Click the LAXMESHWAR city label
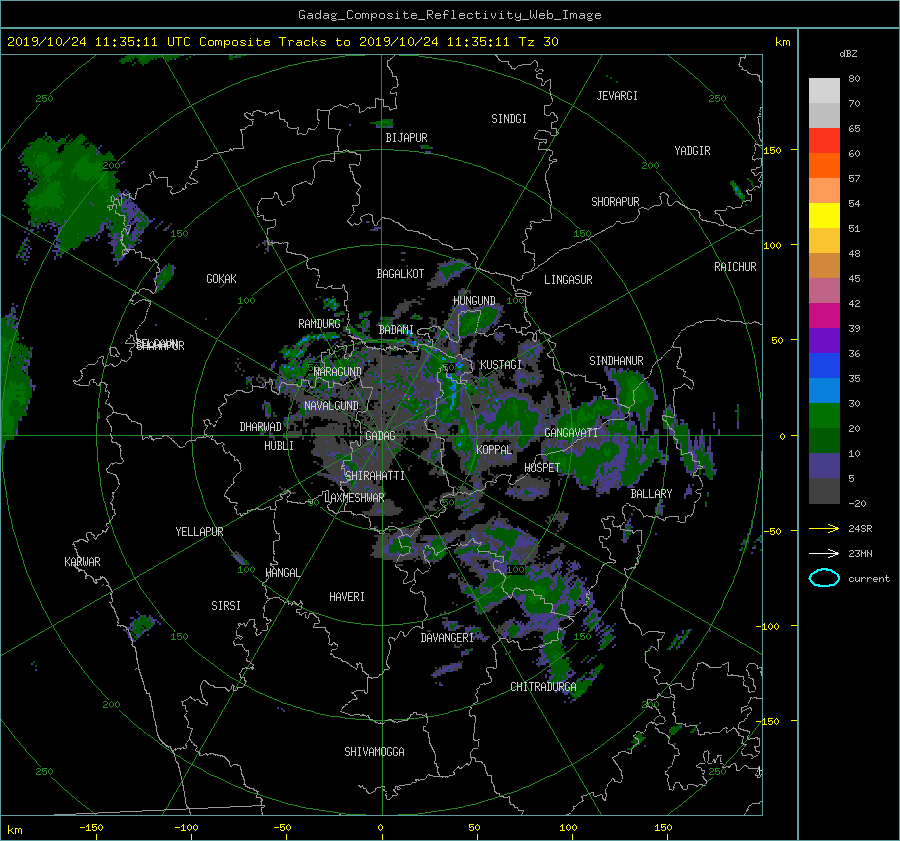The image size is (900, 841). point(354,498)
